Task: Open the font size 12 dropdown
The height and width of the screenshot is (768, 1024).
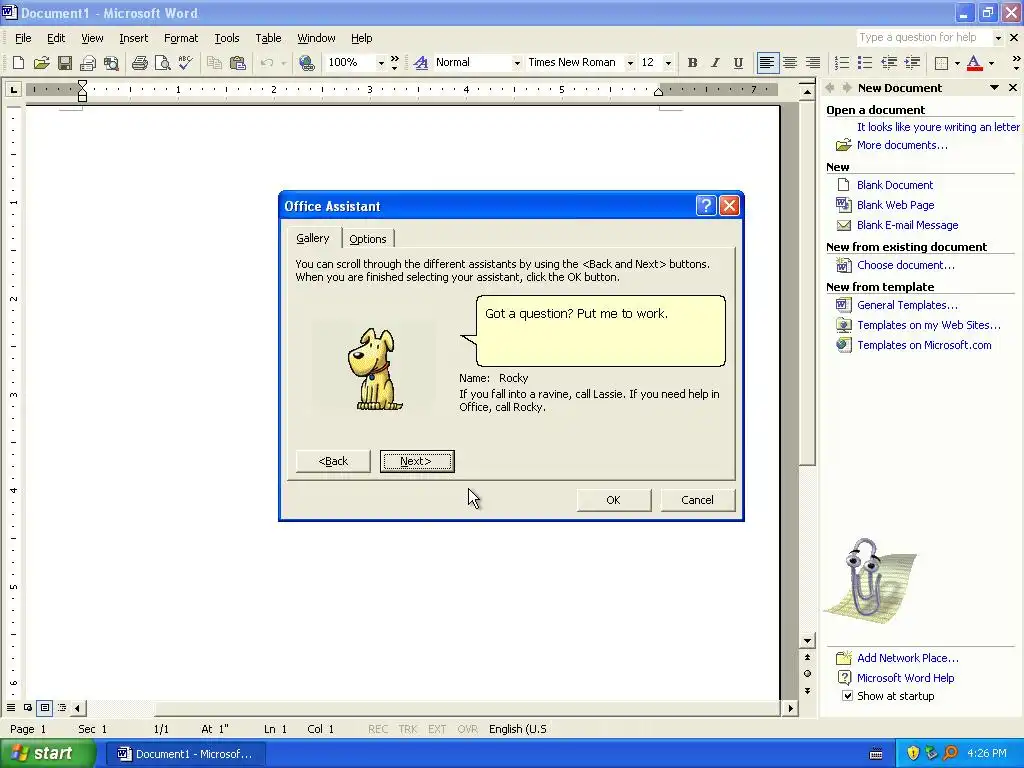Action: click(667, 63)
